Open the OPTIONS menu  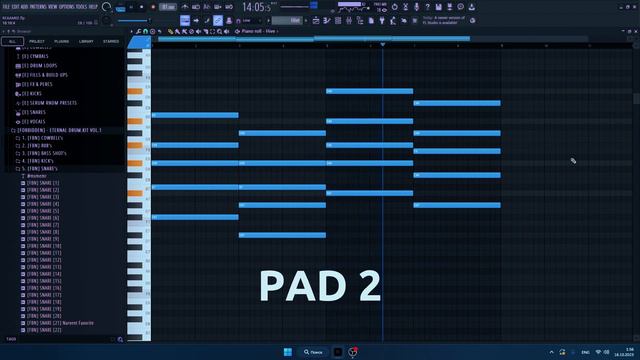(x=67, y=7)
